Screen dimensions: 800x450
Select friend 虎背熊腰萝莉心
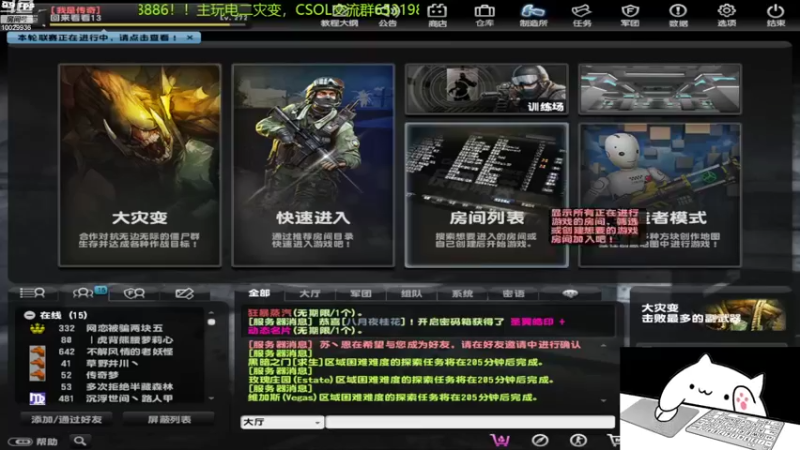coord(132,340)
